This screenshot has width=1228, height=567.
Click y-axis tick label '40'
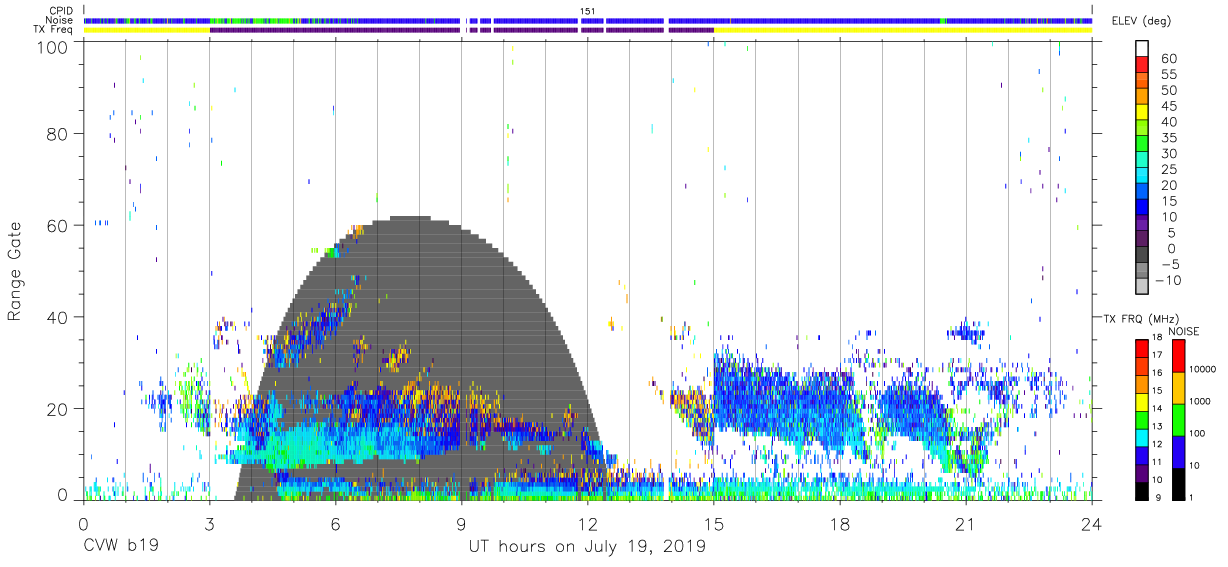tap(59, 316)
